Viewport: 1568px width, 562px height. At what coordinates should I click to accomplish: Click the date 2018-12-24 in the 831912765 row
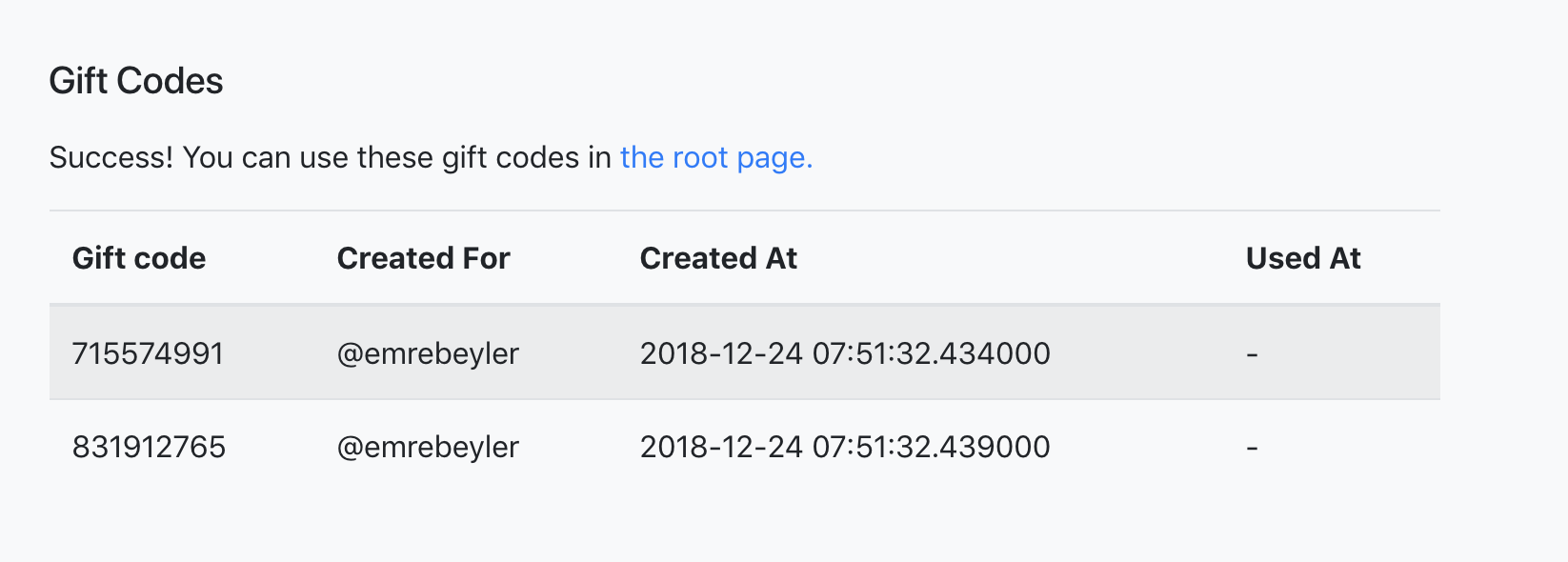(721, 447)
